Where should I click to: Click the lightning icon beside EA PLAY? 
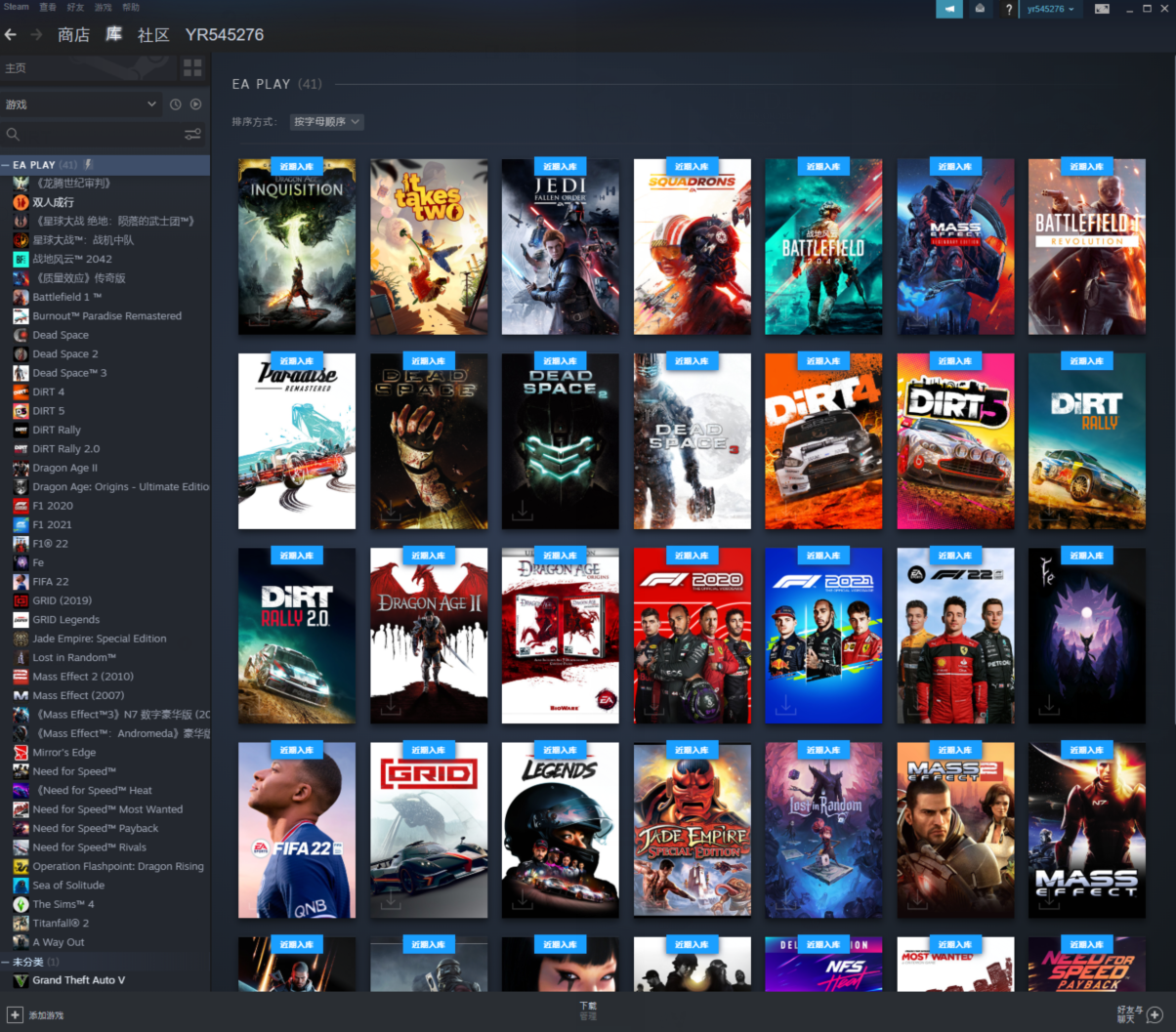tap(89, 164)
